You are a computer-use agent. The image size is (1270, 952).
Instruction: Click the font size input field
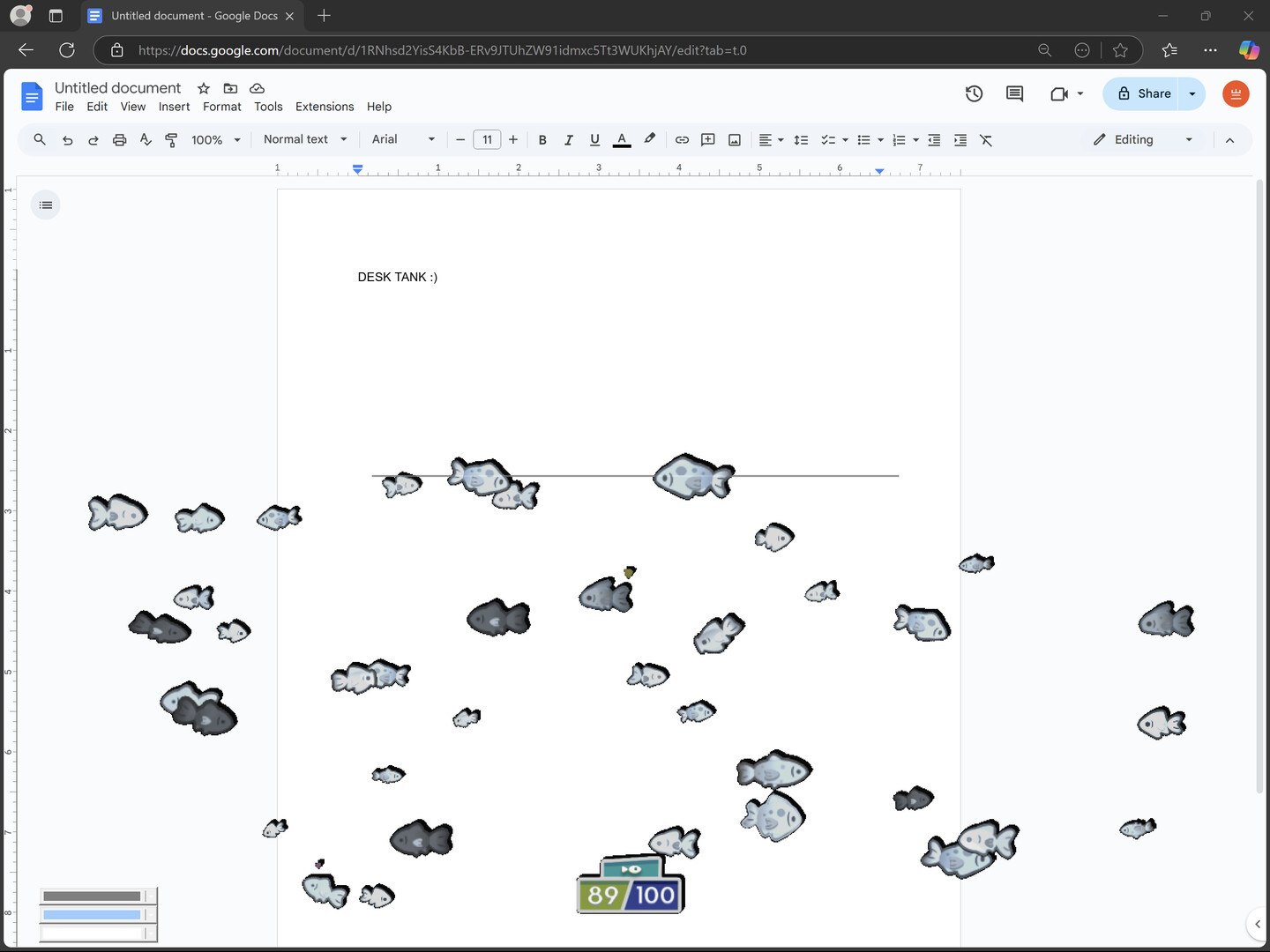(487, 139)
